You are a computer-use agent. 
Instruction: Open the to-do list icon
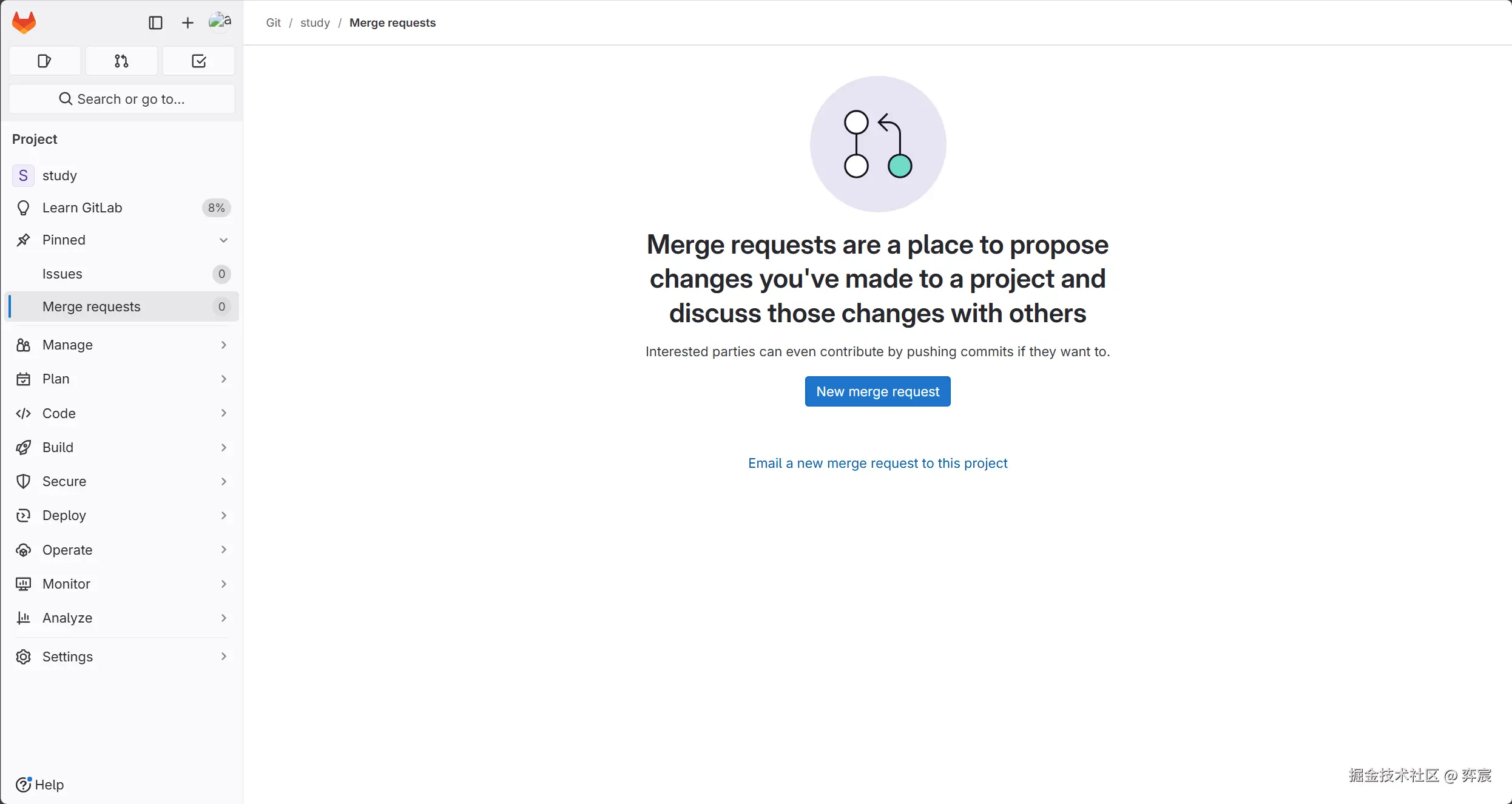click(198, 61)
